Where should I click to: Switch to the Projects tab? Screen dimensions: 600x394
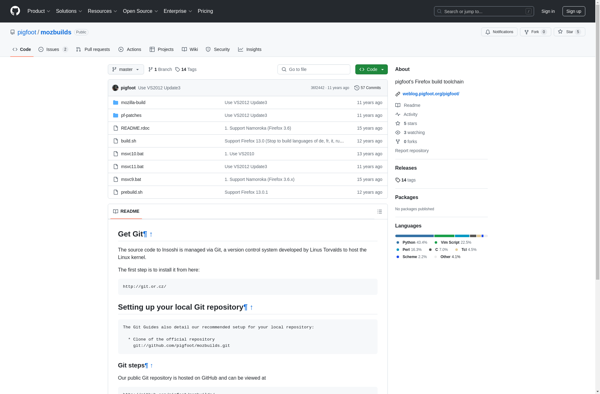click(x=161, y=49)
